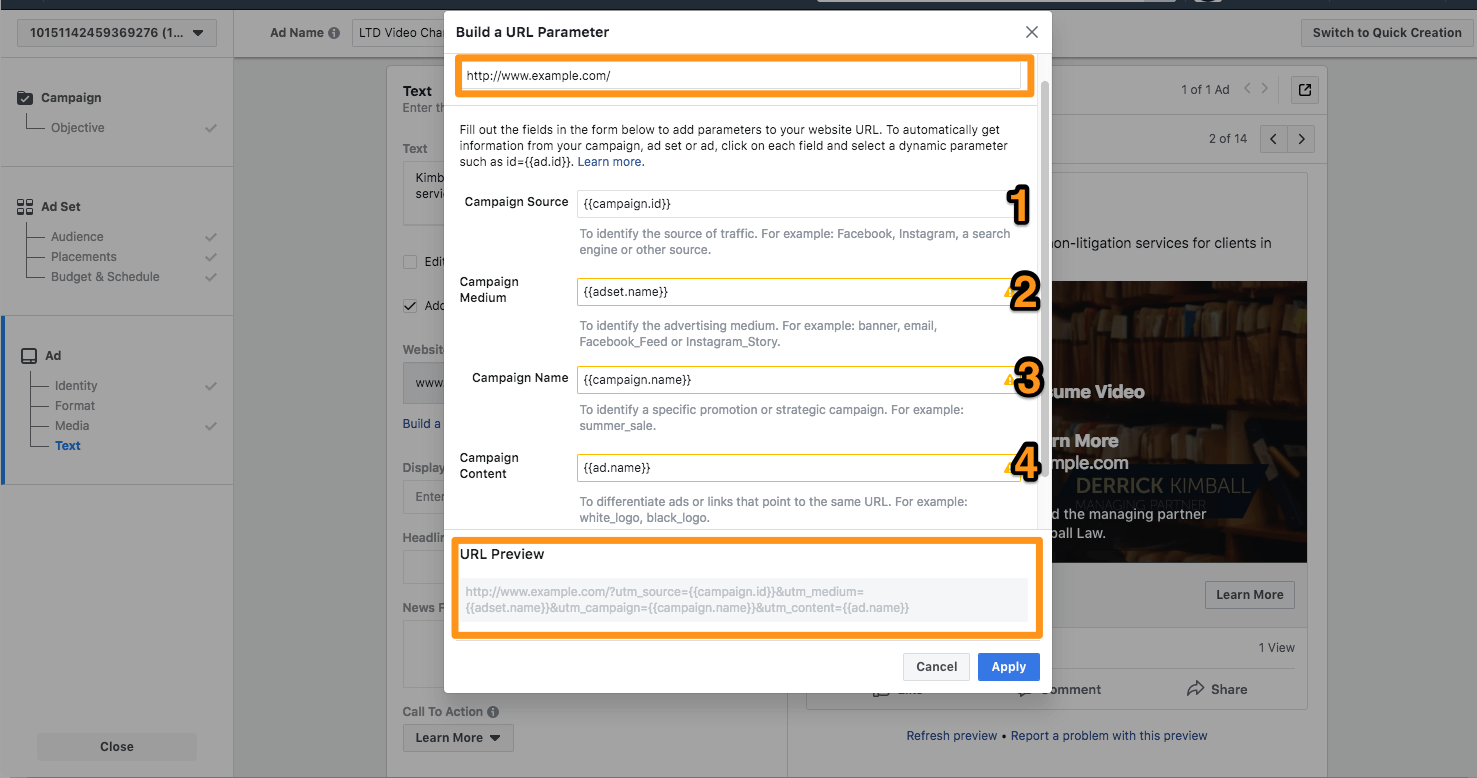The height and width of the screenshot is (778, 1477).
Task: Click the Campaign Content field {{ad.name}}
Action: click(797, 468)
